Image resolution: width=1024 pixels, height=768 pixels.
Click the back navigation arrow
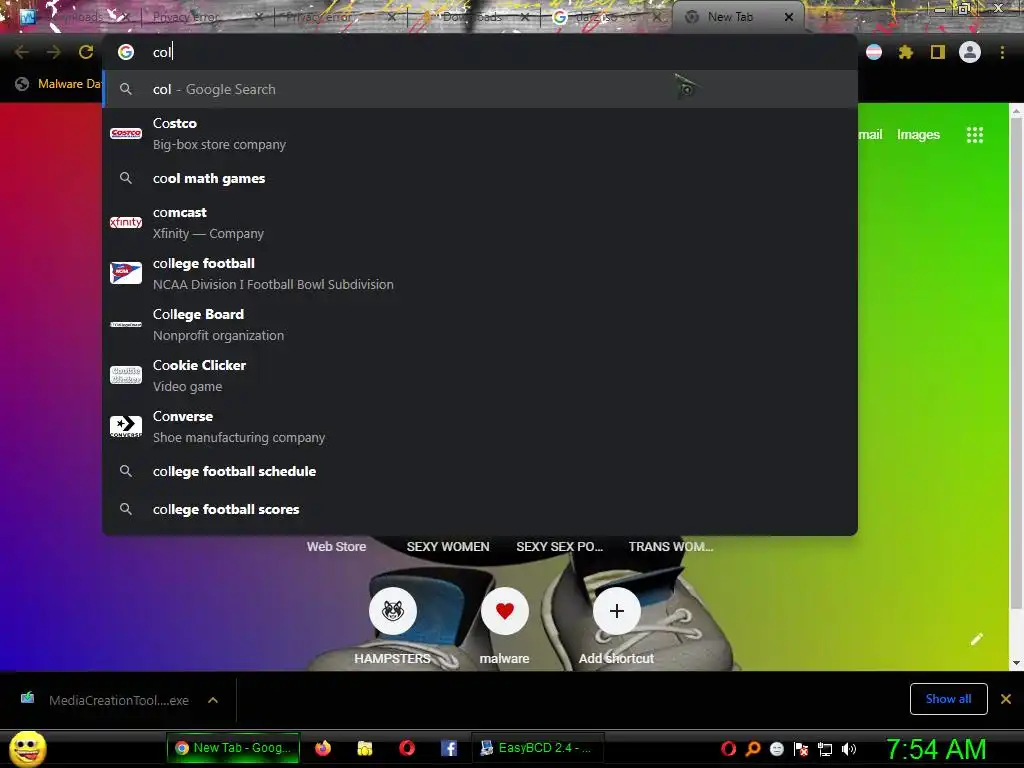point(22,52)
